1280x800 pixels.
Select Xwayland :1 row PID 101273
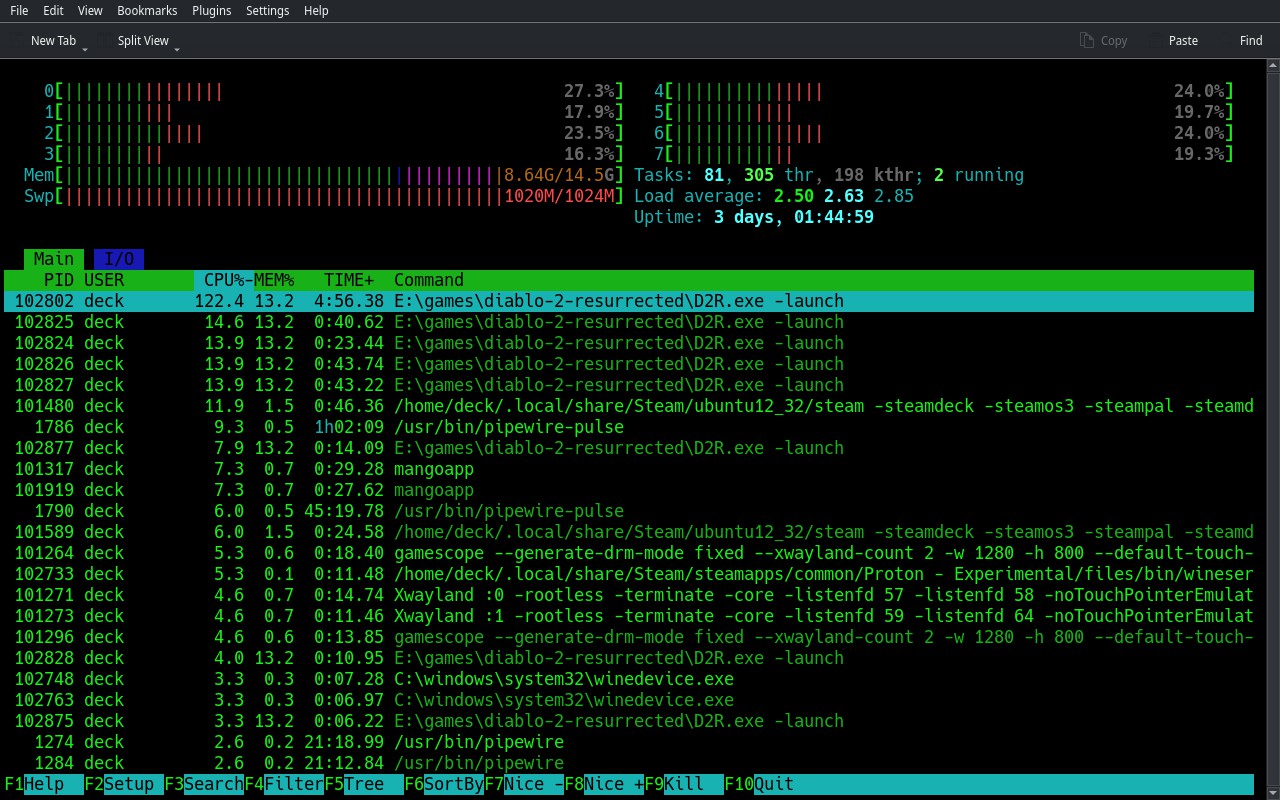(629, 616)
